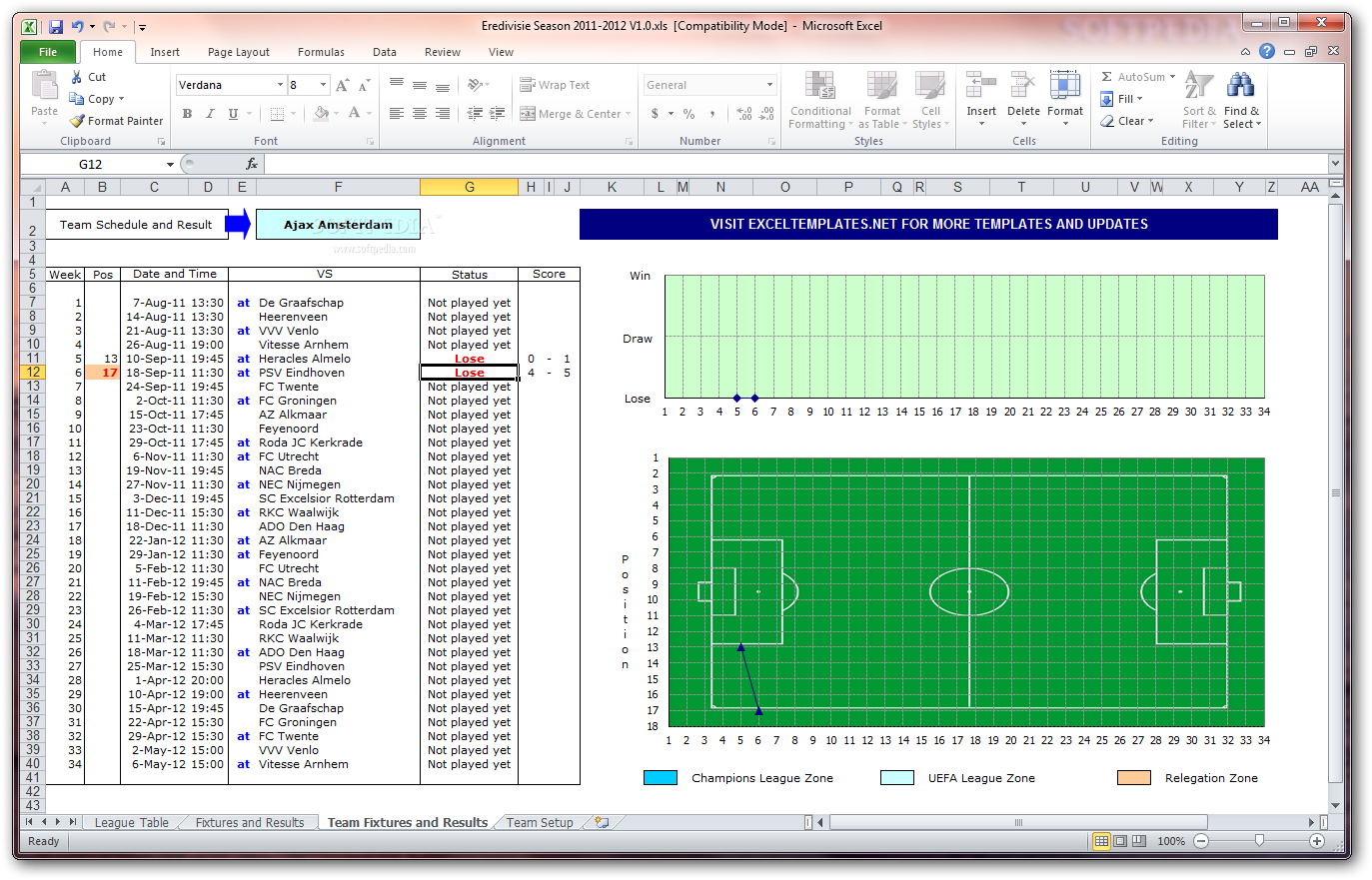Image resolution: width=1372 pixels, height=880 pixels.
Task: Decrease font size with Shrink Font icon
Action: tap(364, 85)
